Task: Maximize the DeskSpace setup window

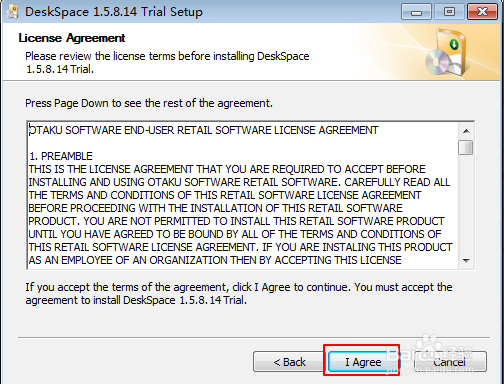Action: (449, 12)
